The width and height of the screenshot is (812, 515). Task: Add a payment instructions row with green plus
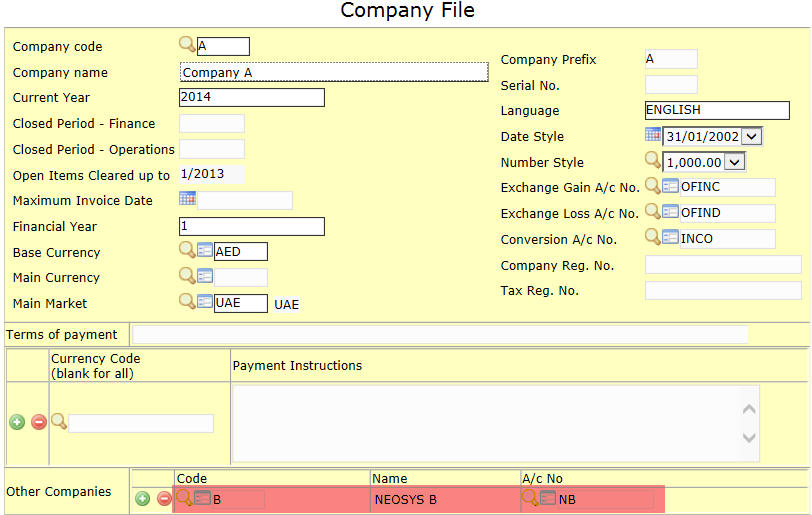[x=17, y=422]
